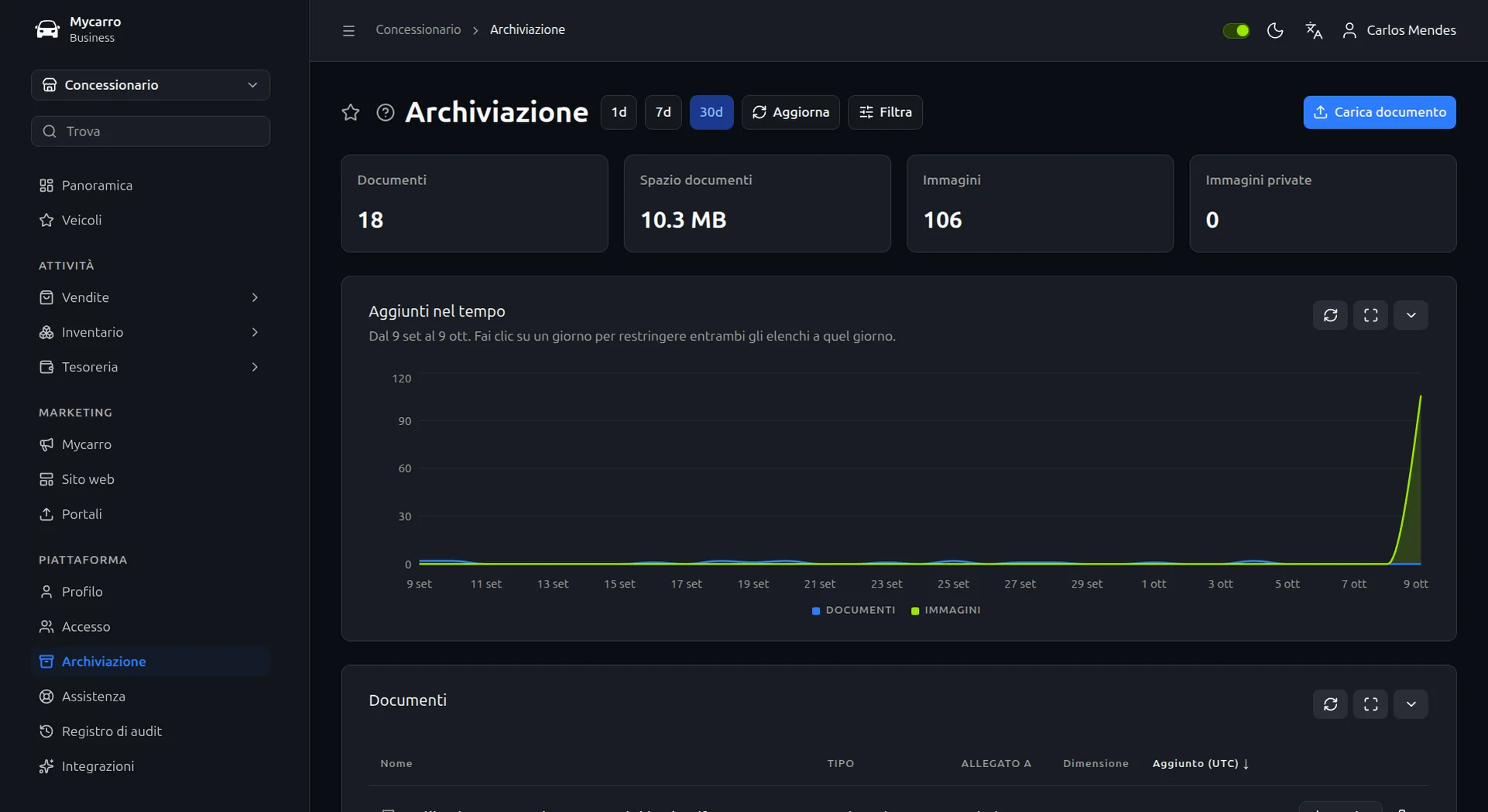Open Profilo page

[x=150, y=591]
